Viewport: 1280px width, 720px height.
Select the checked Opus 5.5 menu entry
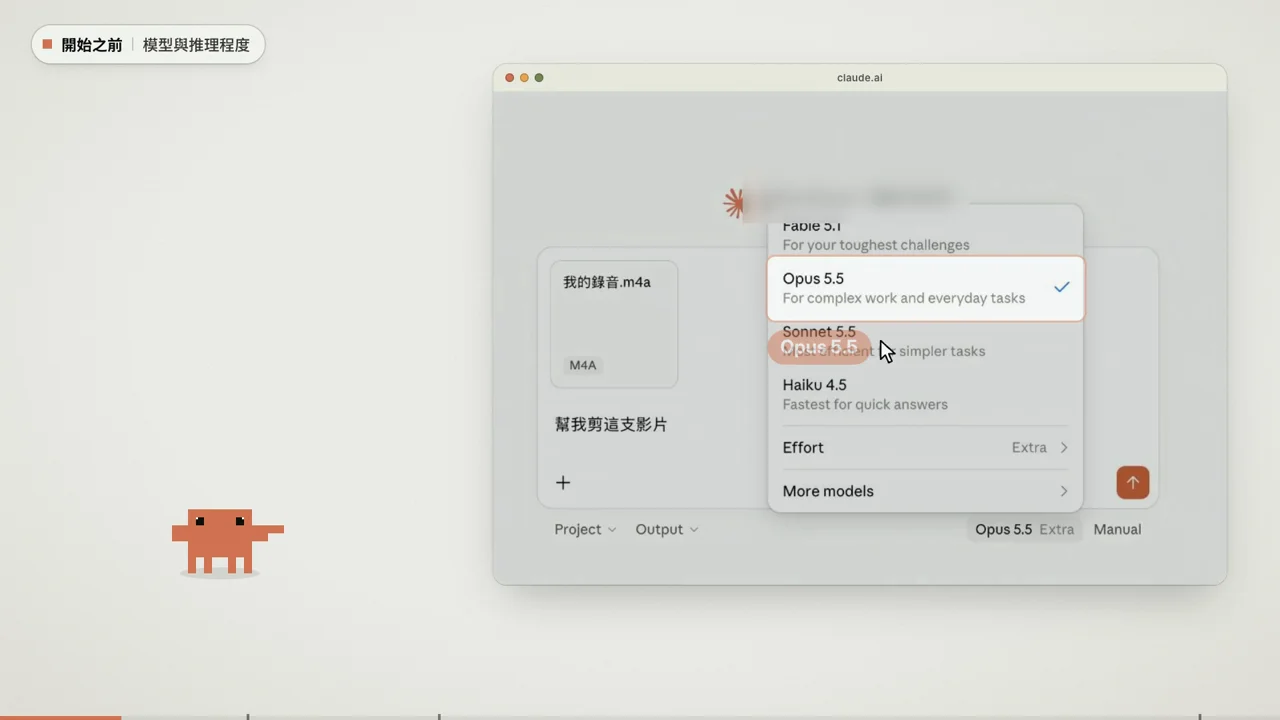(925, 288)
